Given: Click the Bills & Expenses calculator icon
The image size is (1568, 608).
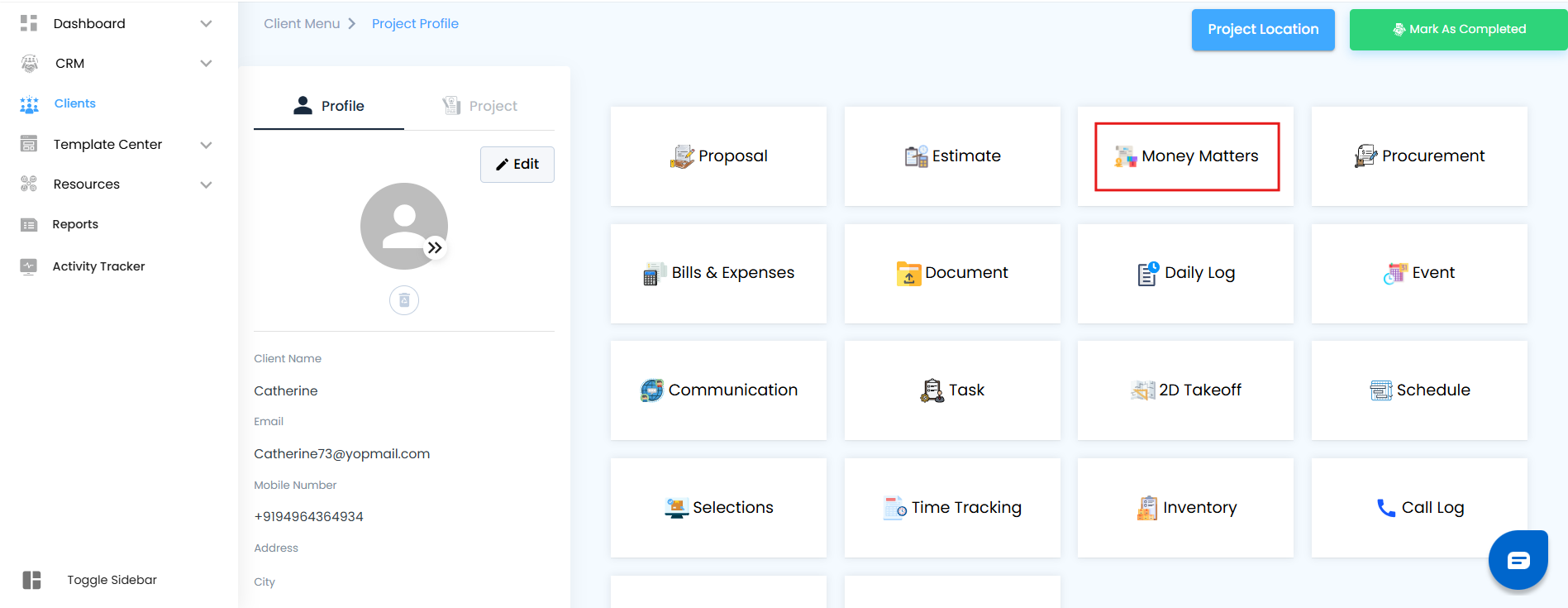Looking at the screenshot, I should click(x=653, y=274).
